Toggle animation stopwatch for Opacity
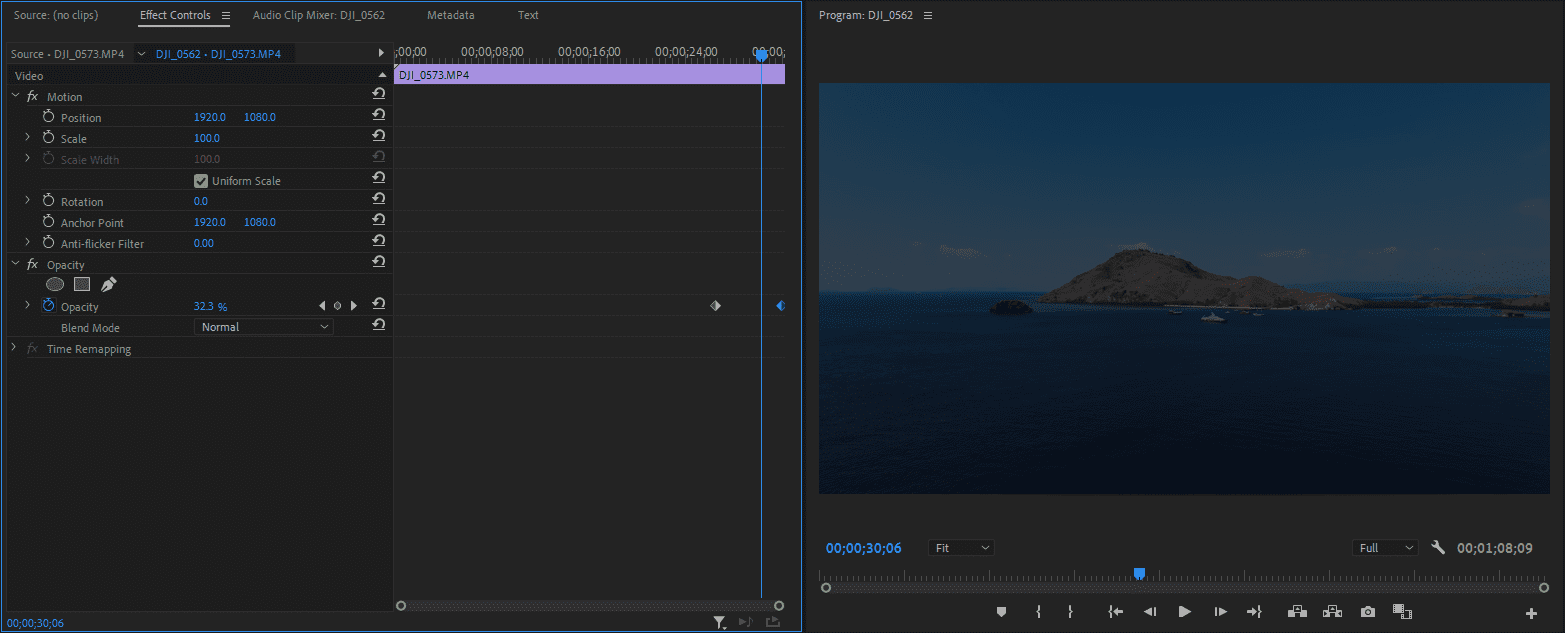The image size is (1565, 633). point(48,305)
